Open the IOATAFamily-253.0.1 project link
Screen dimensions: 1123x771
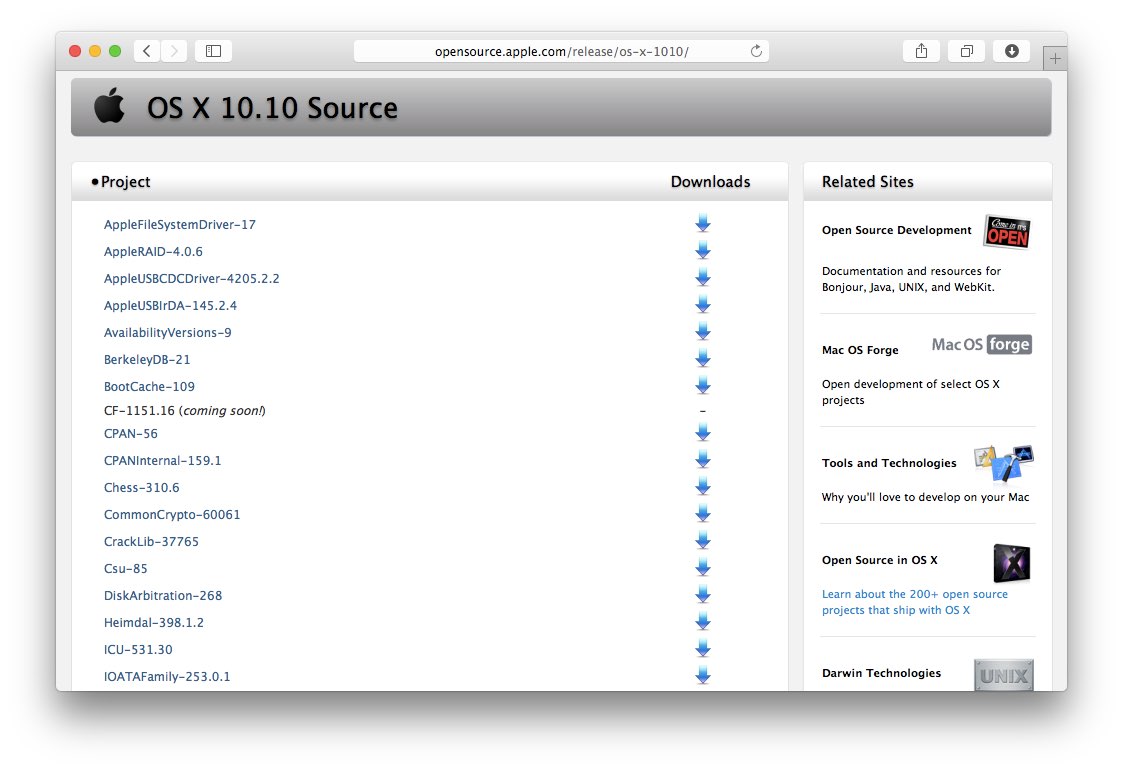(167, 677)
